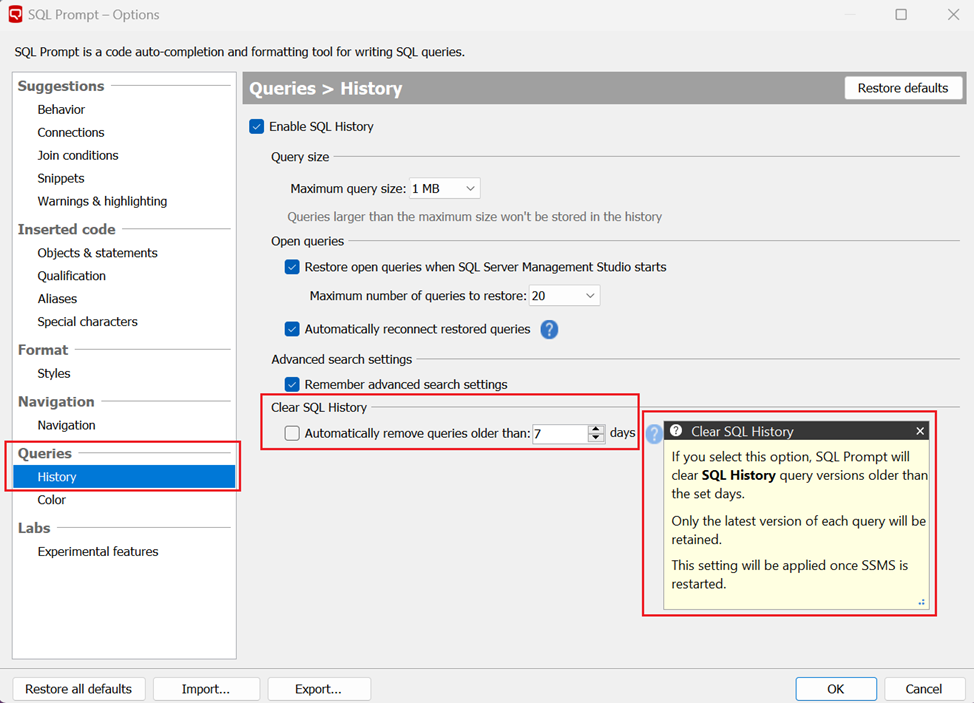This screenshot has width=974, height=703.
Task: Cancel the options dialog
Action: (x=924, y=689)
